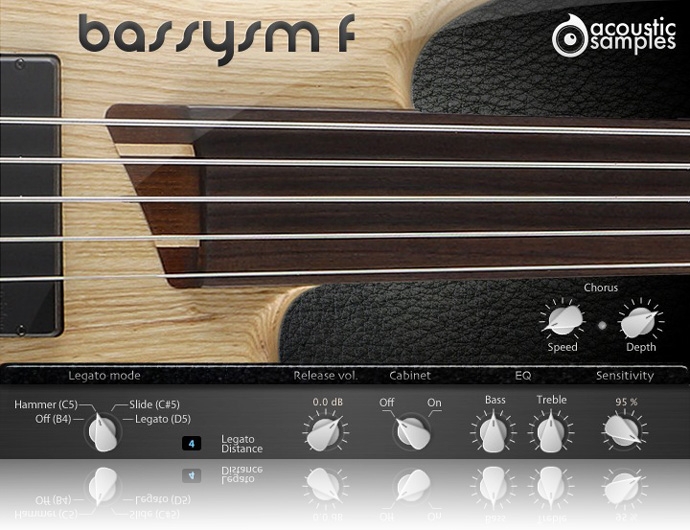Click the Treble EQ knob
The image size is (690, 530).
(551, 432)
